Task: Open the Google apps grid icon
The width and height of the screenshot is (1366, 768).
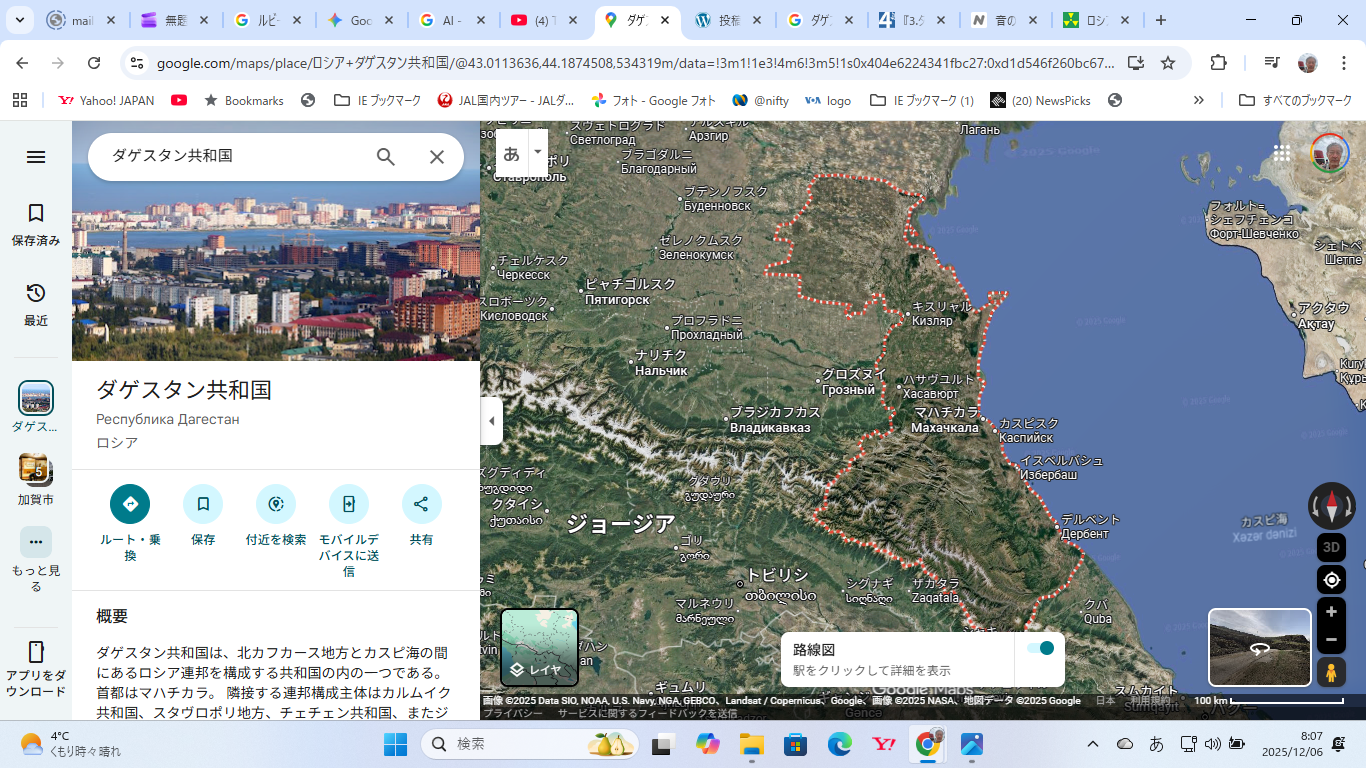Action: click(x=1282, y=153)
